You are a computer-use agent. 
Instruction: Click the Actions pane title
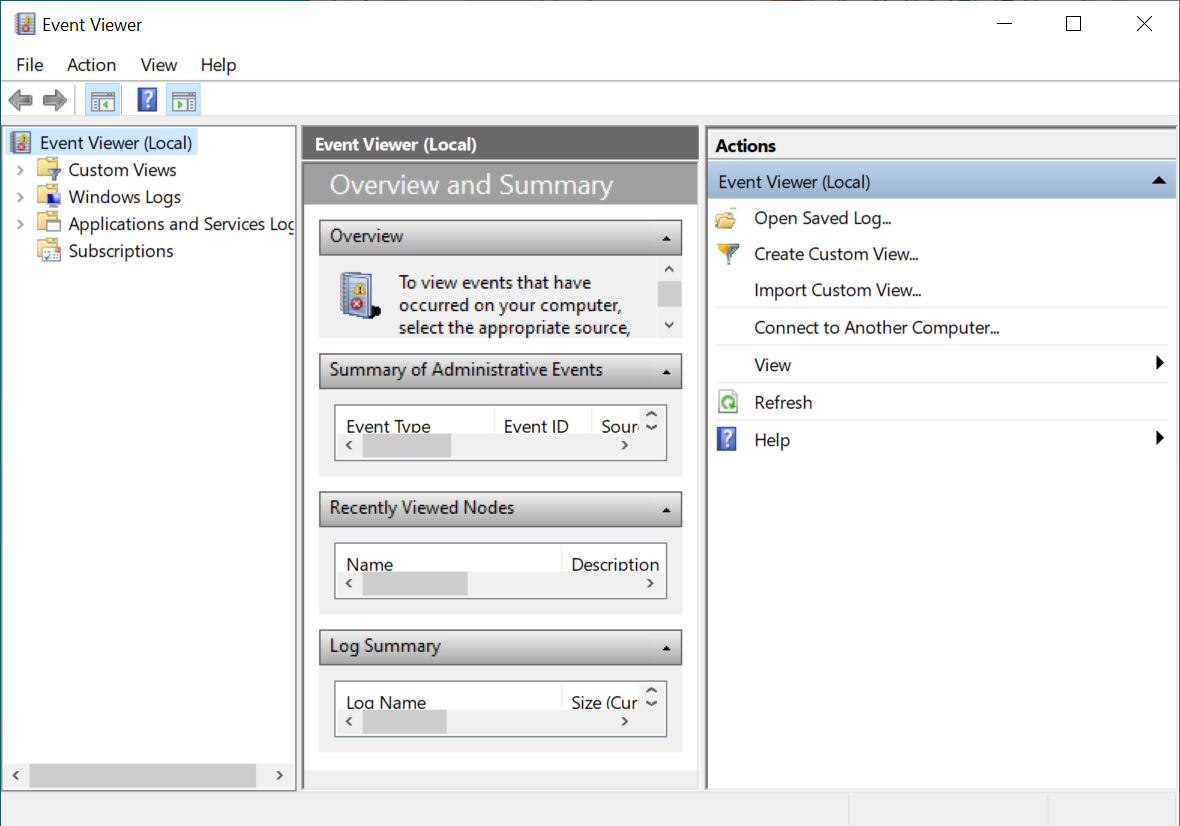click(x=745, y=145)
